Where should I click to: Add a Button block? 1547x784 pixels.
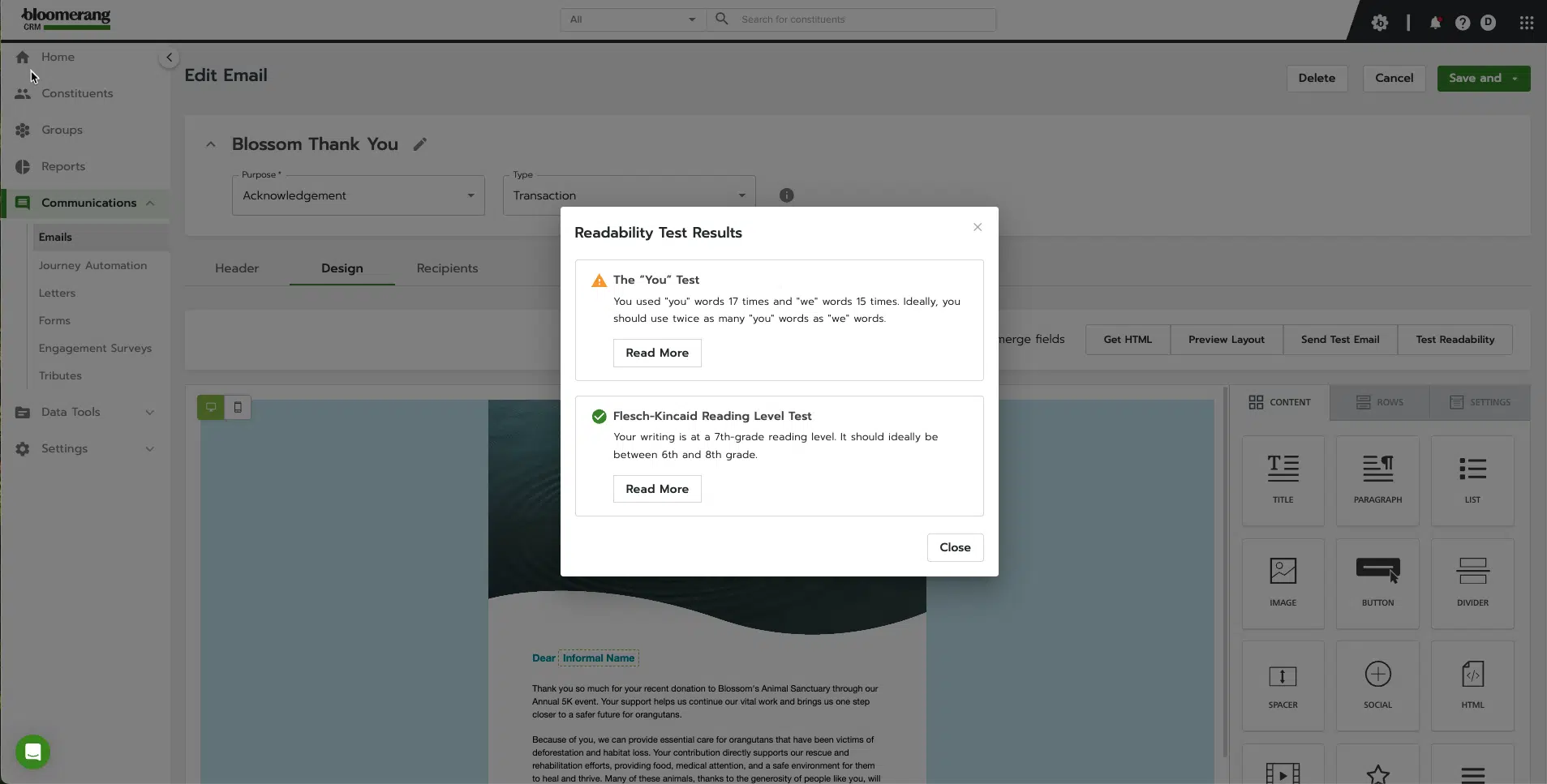coord(1377,582)
